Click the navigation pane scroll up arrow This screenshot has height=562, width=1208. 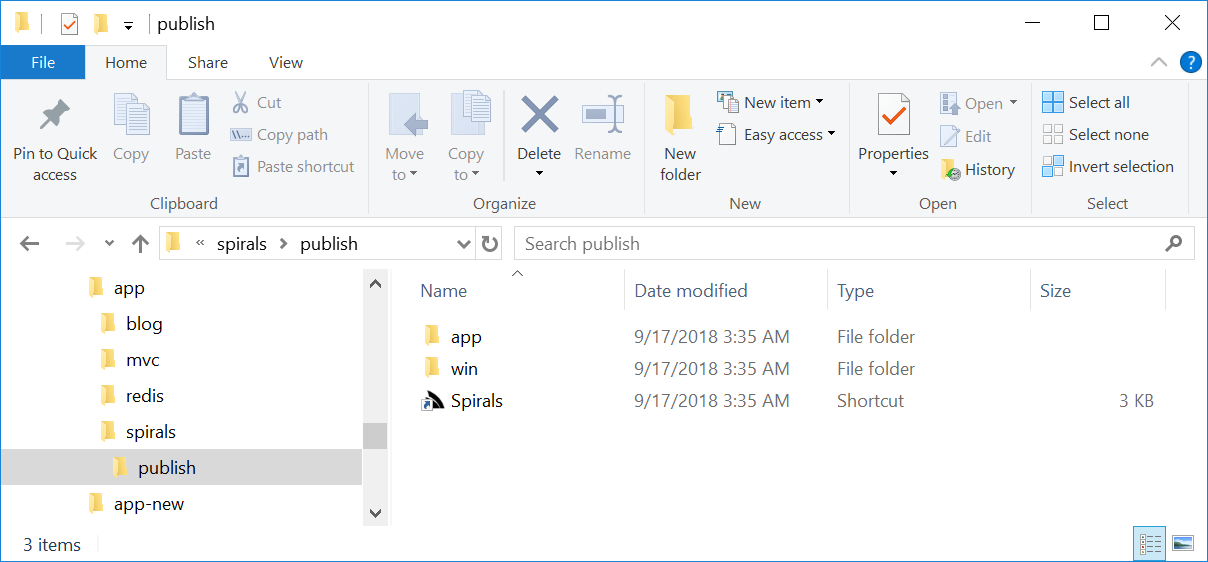pyautogui.click(x=375, y=284)
